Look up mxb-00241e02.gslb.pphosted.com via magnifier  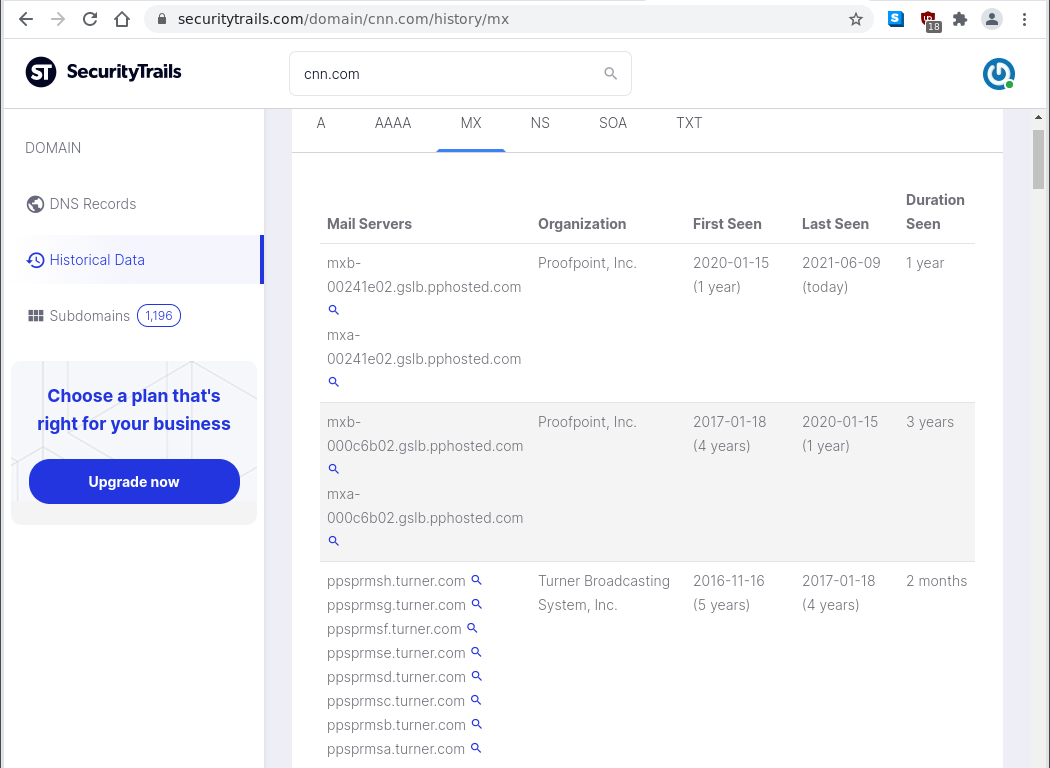(x=333, y=310)
